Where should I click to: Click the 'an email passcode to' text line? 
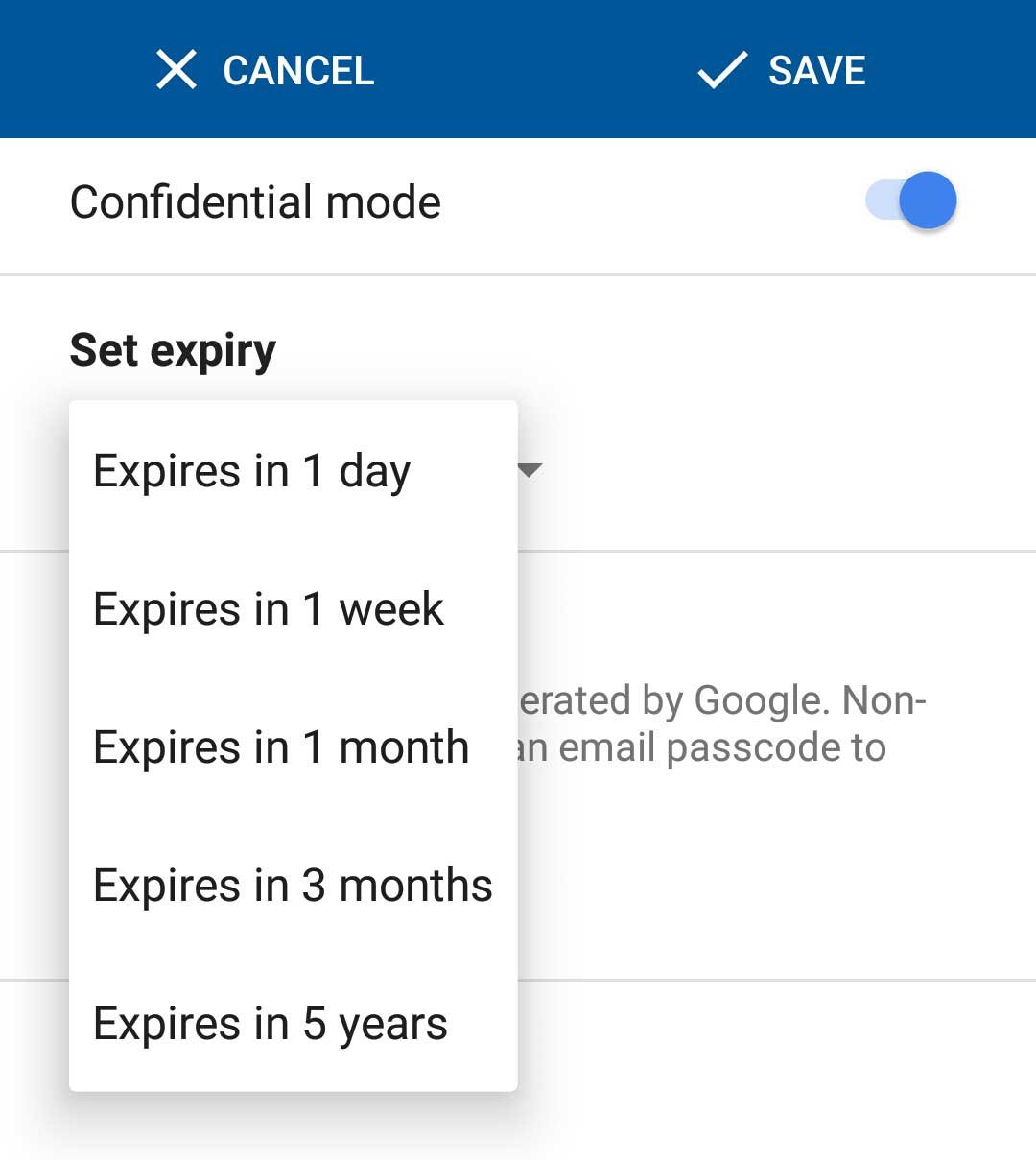click(700, 747)
